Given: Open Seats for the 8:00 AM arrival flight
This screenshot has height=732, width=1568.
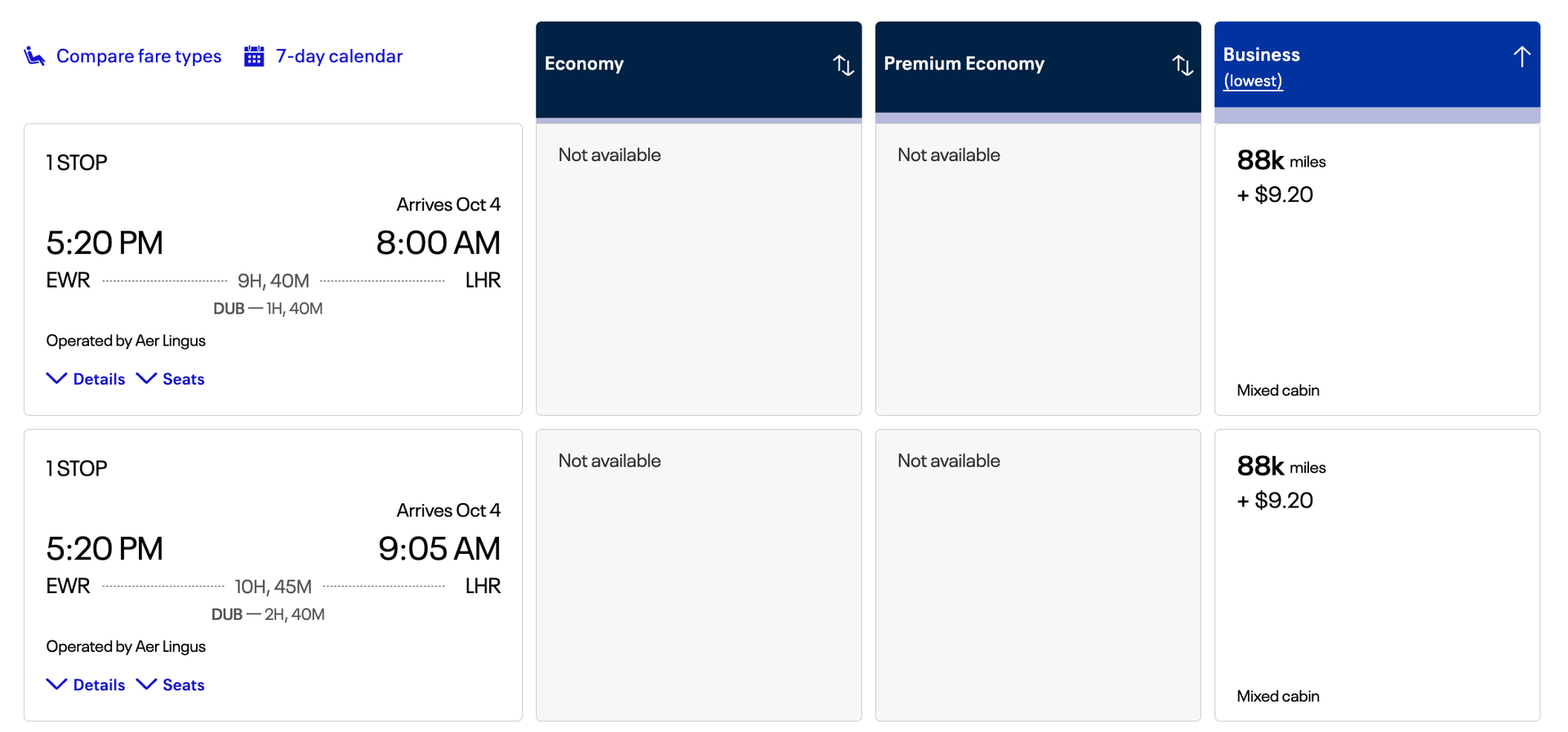Looking at the screenshot, I should (x=170, y=378).
